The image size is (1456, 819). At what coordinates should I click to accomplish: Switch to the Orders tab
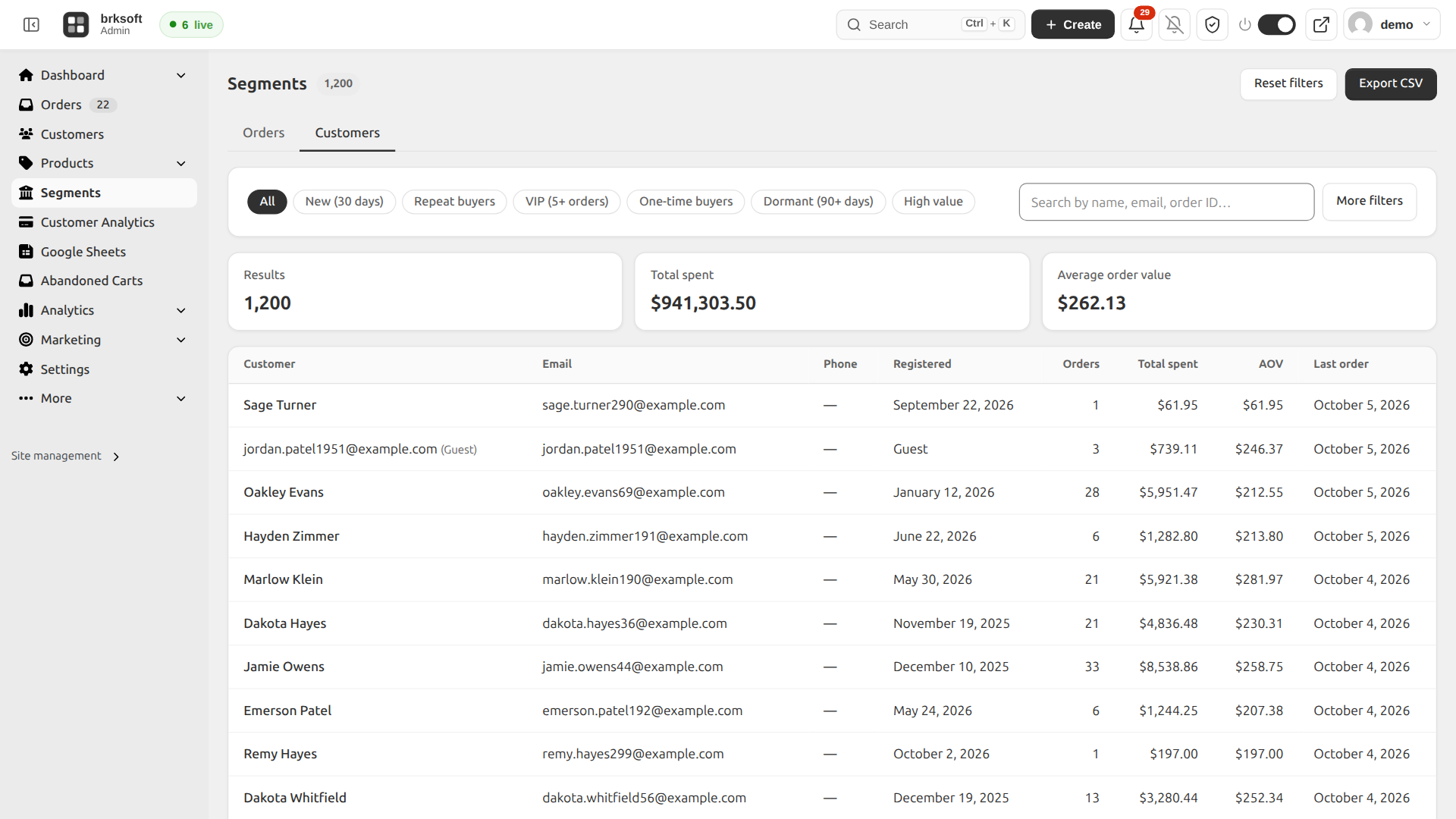click(x=263, y=133)
